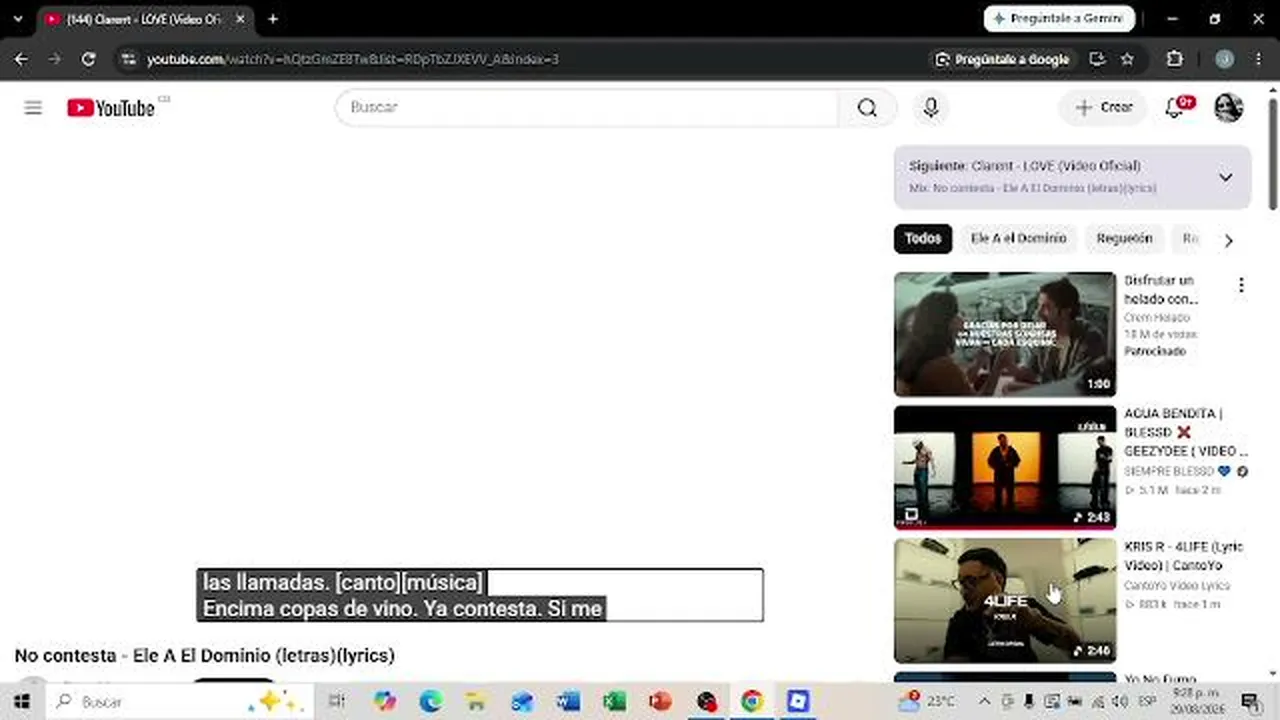Screen dimensions: 1280x720
Task: Click the search magnifier button
Action: (867, 108)
